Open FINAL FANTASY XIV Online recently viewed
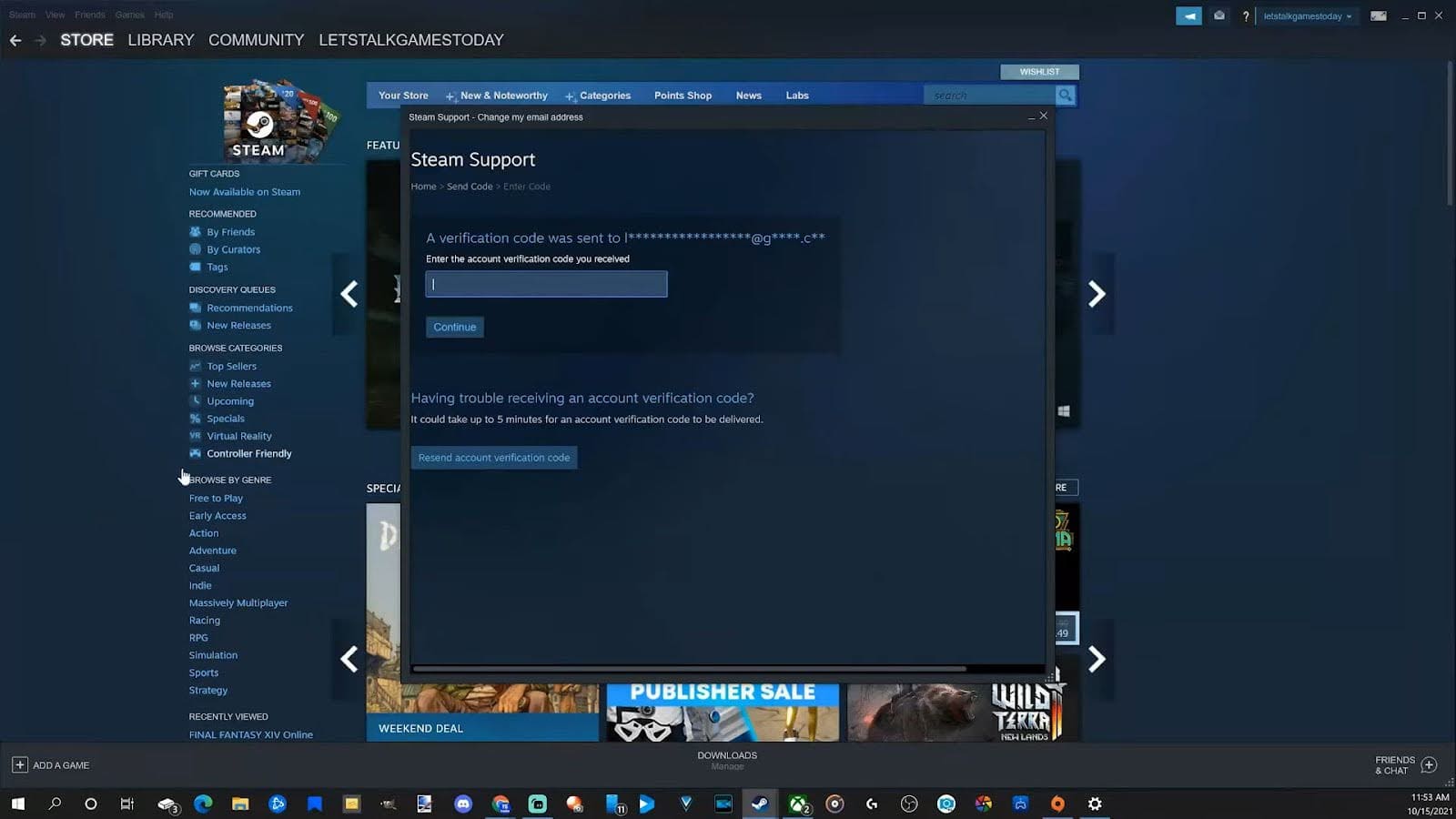Viewport: 1456px width, 819px height. tap(251, 734)
